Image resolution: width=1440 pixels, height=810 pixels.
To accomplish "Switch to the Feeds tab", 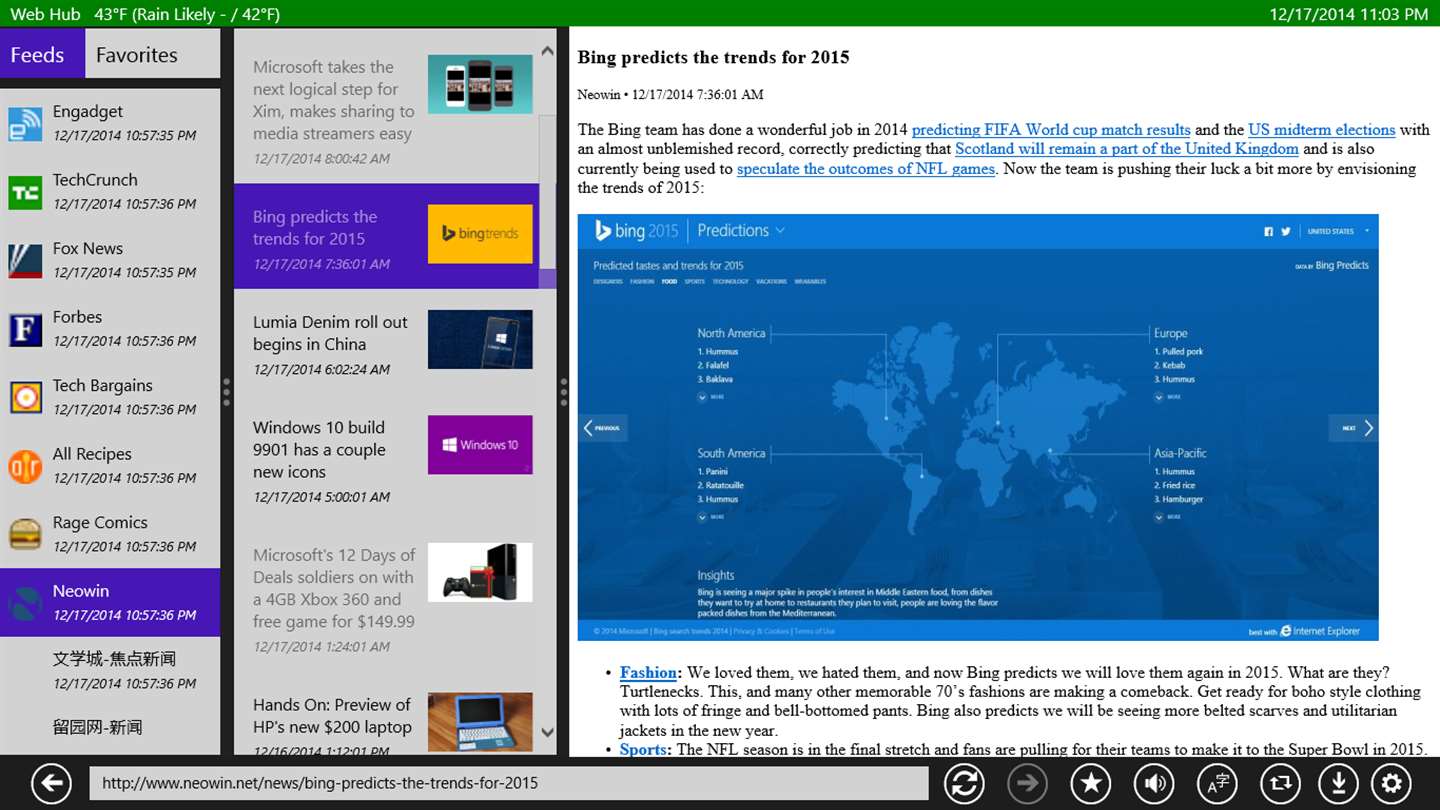I will [x=42, y=55].
